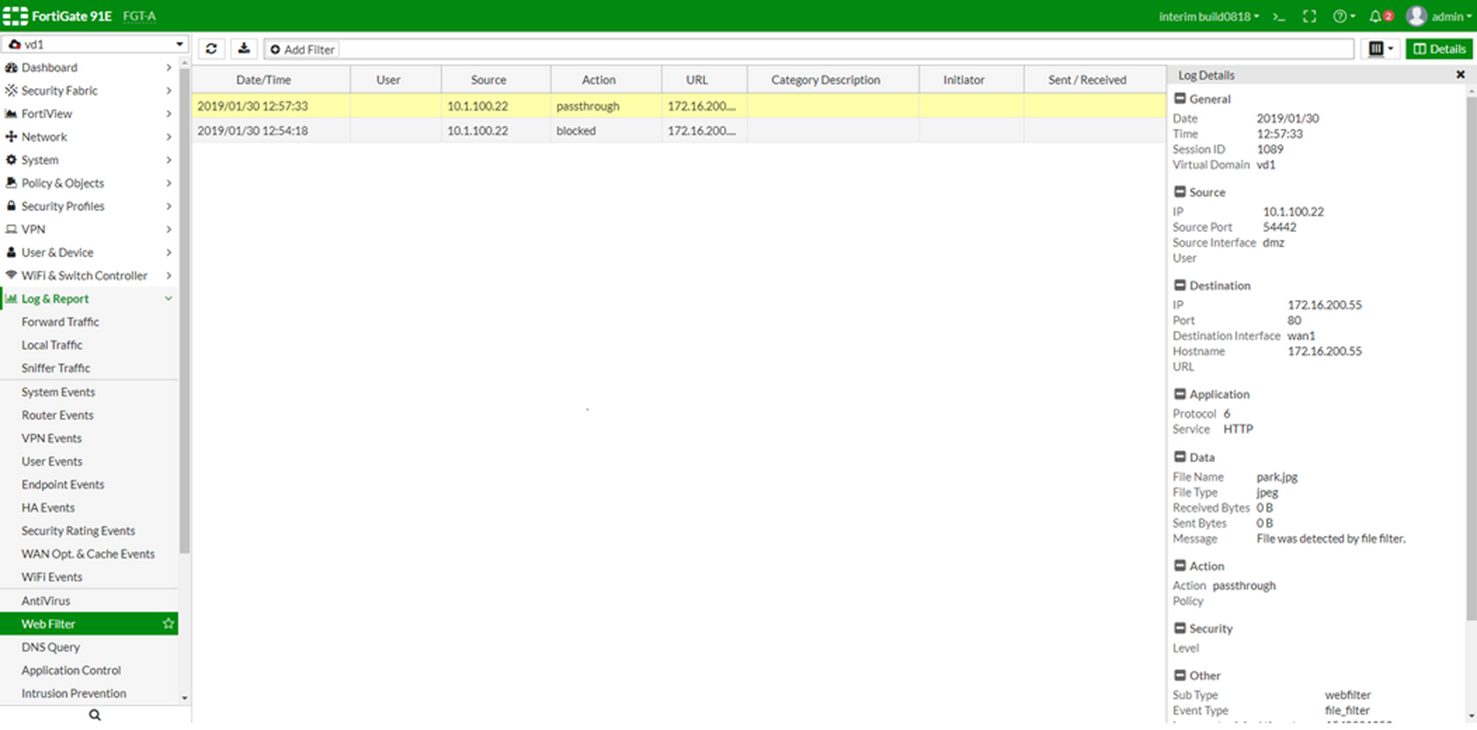Collapse the Destination section toggle
1477x730 pixels.
tap(1180, 286)
